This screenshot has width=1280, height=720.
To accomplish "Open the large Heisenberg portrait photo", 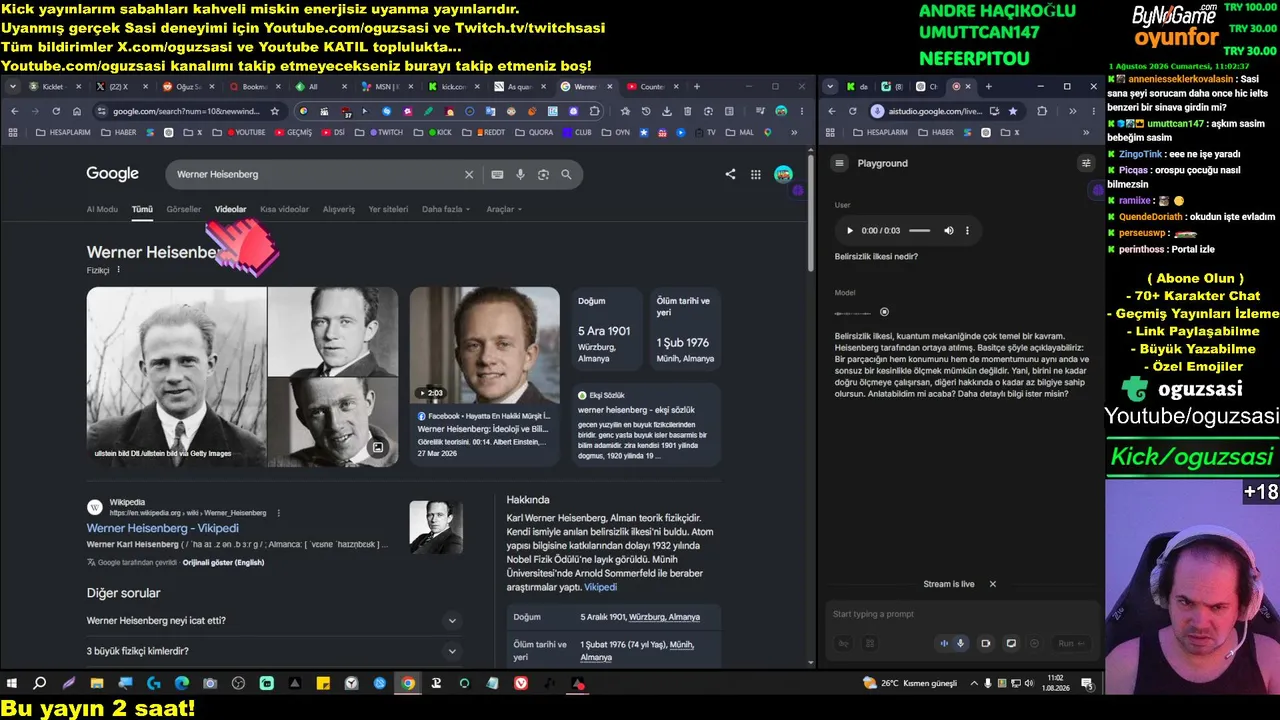I will click(177, 377).
